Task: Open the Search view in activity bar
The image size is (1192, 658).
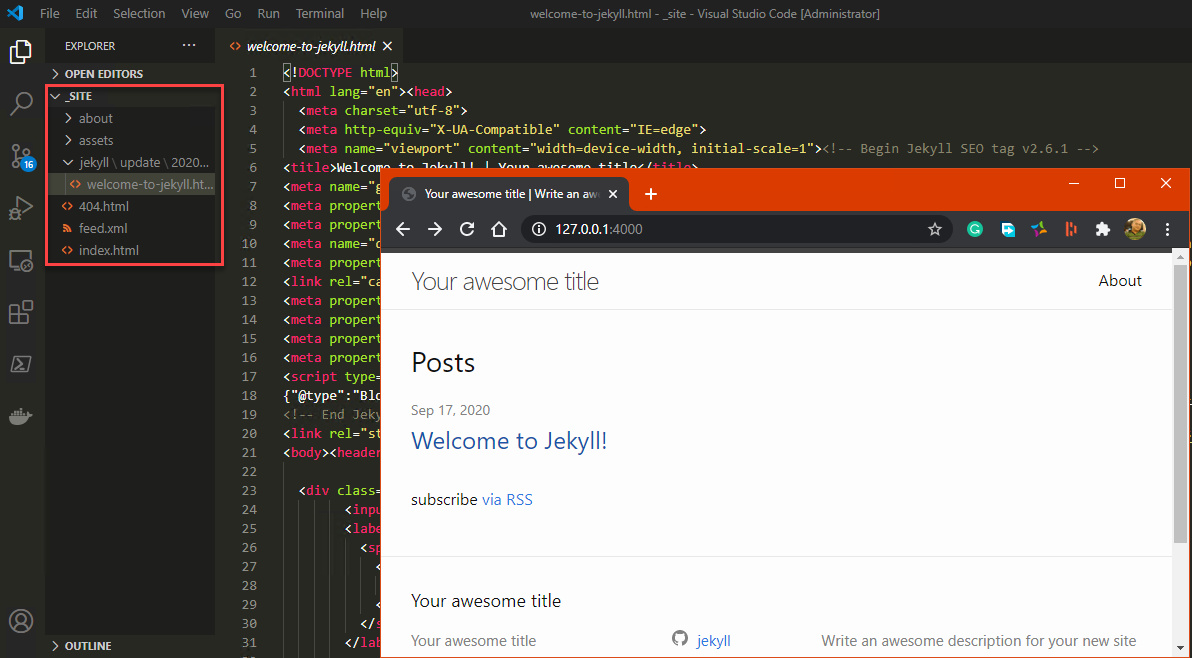Action: point(21,103)
